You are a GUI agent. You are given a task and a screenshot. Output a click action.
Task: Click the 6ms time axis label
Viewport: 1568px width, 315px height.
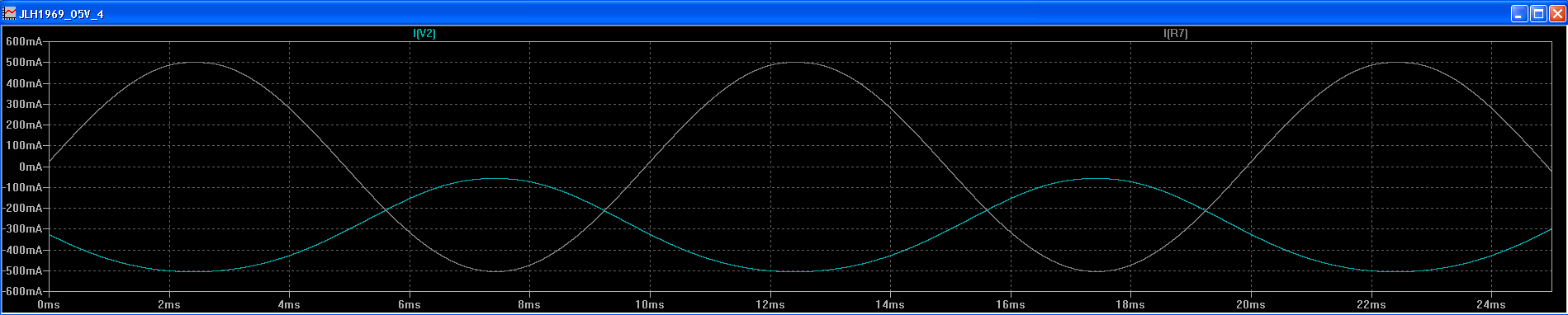point(410,305)
